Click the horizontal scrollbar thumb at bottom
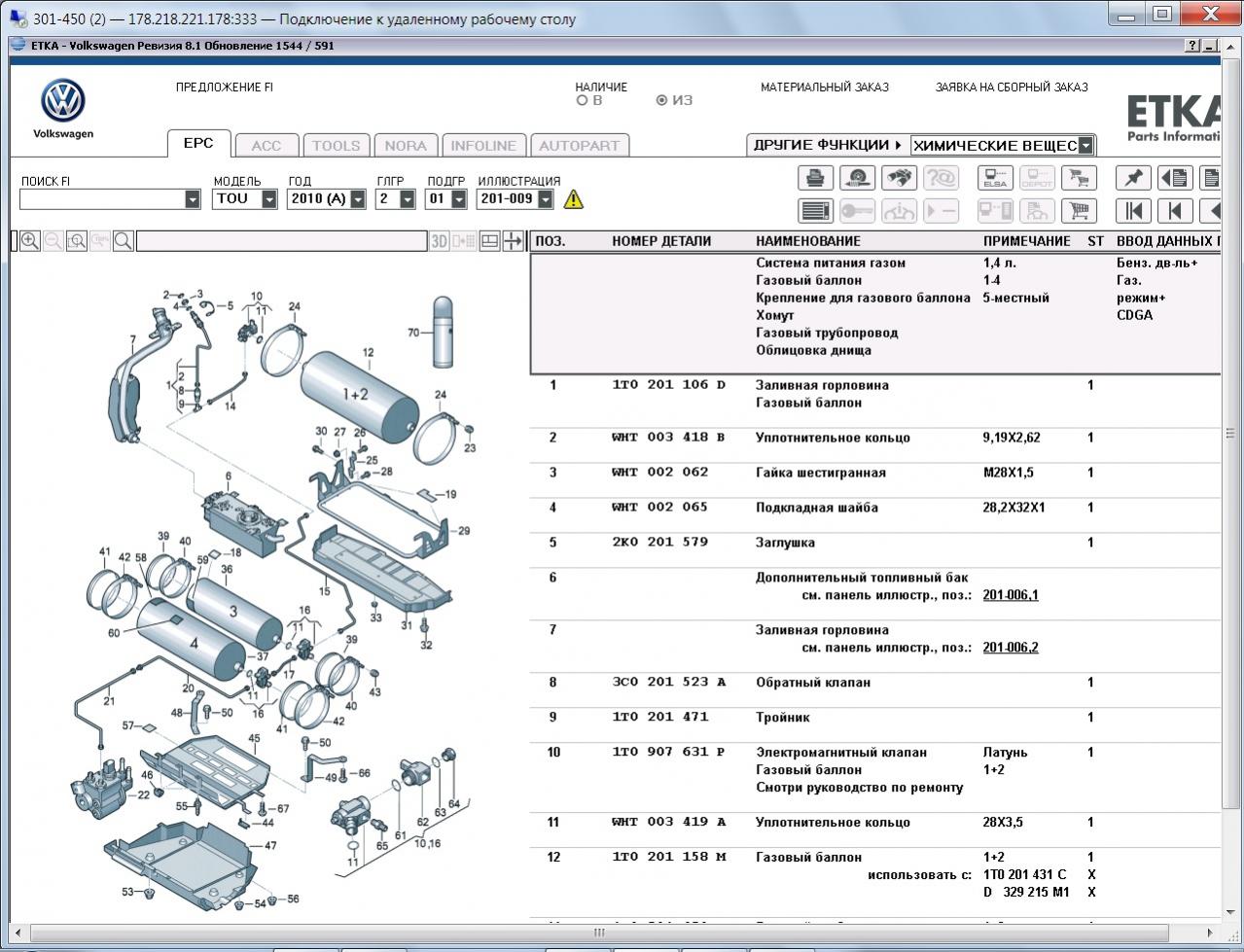The image size is (1244, 952). point(599,933)
